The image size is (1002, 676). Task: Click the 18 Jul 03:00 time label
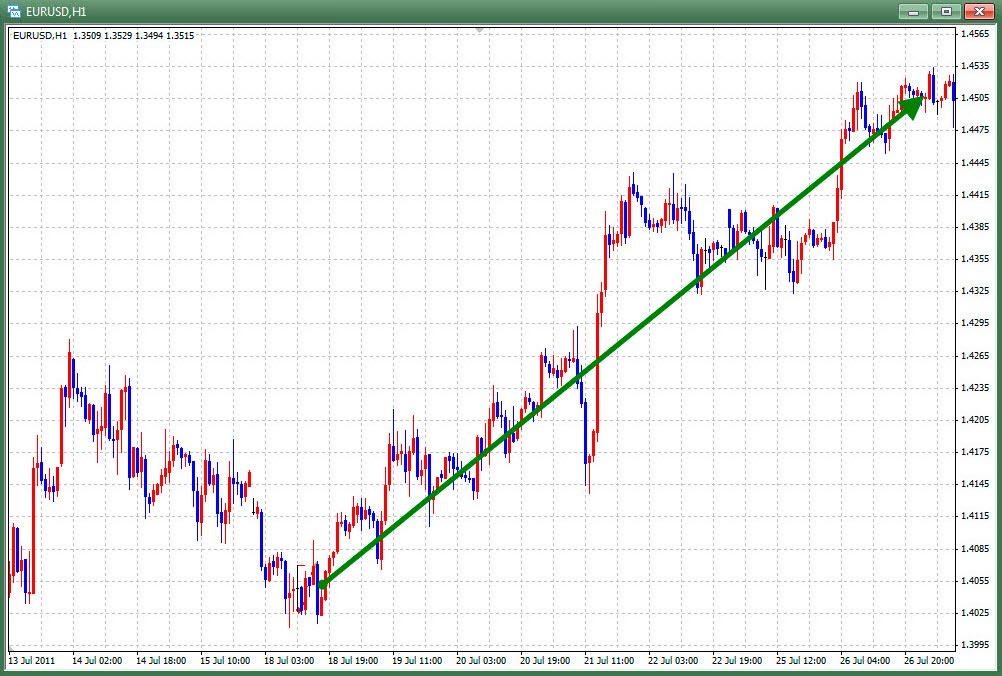[x=289, y=661]
